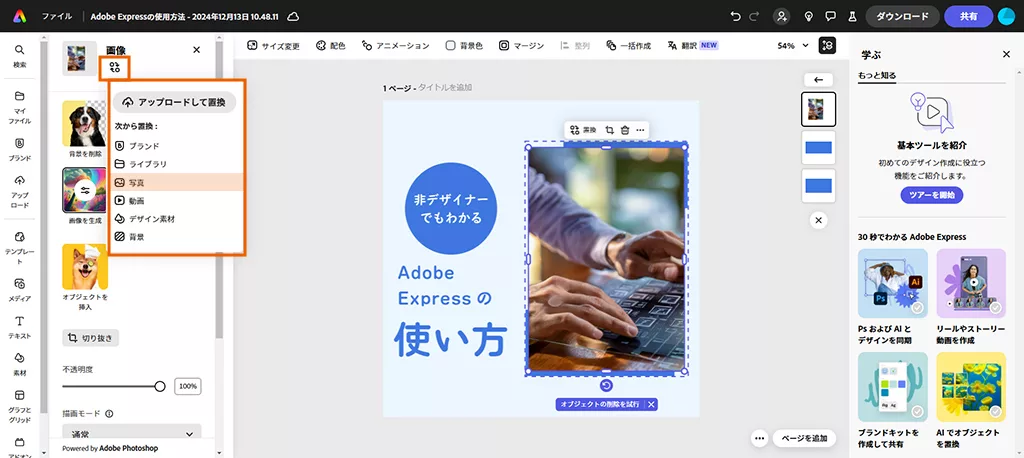Screen dimensions: 1024x458
Task: Click the ダウンロード button
Action: [x=903, y=16]
